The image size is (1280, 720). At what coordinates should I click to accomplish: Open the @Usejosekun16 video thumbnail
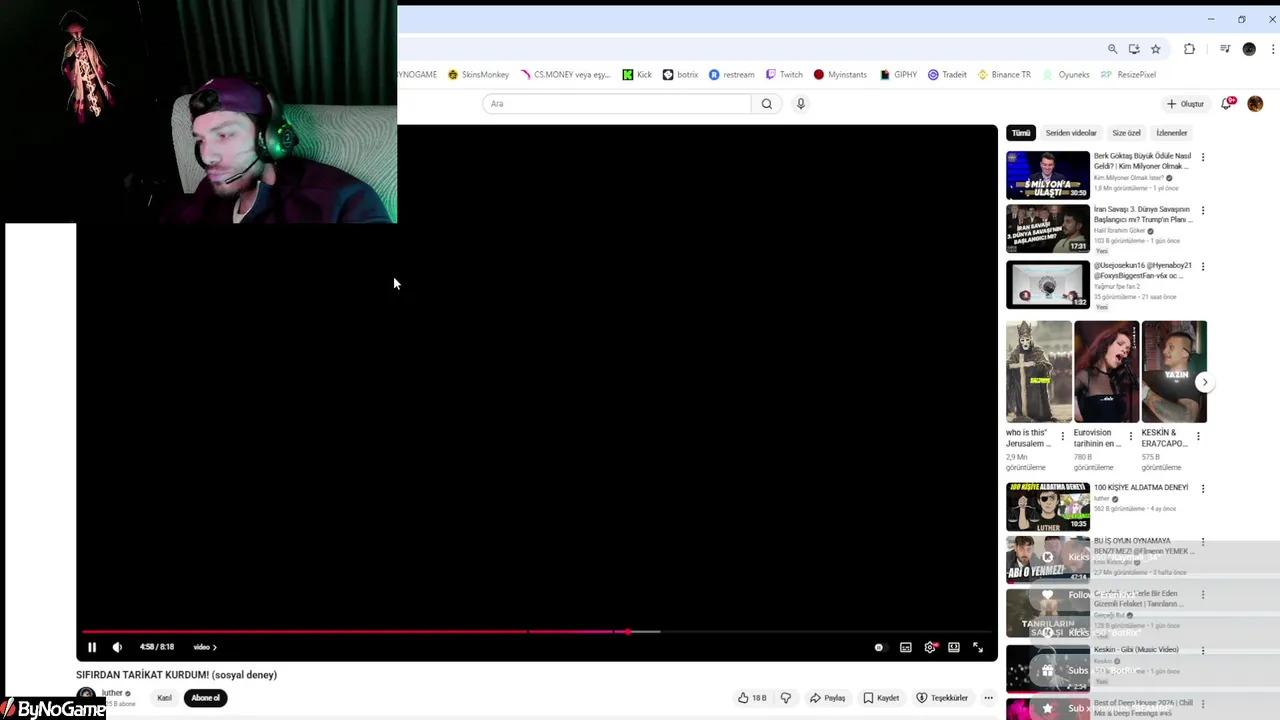point(1048,285)
